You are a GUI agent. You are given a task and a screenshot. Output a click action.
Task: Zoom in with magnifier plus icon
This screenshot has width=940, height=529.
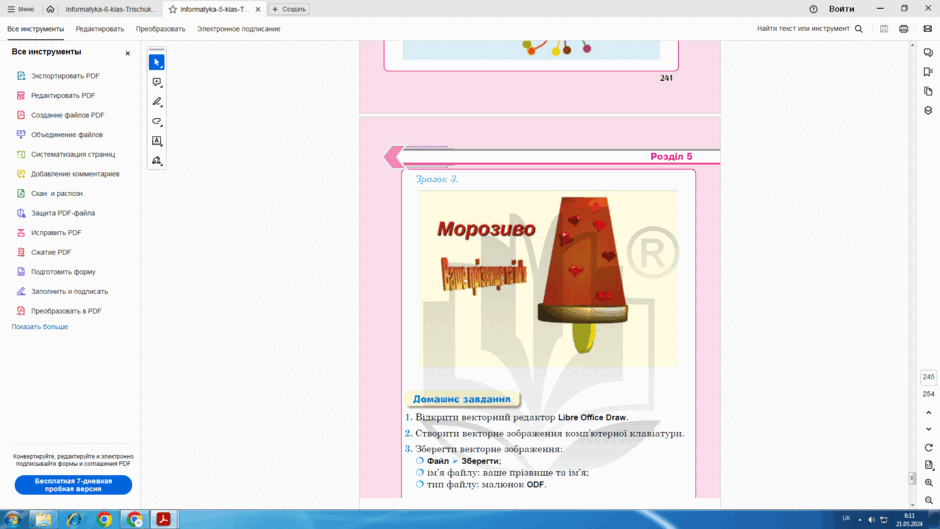point(929,483)
